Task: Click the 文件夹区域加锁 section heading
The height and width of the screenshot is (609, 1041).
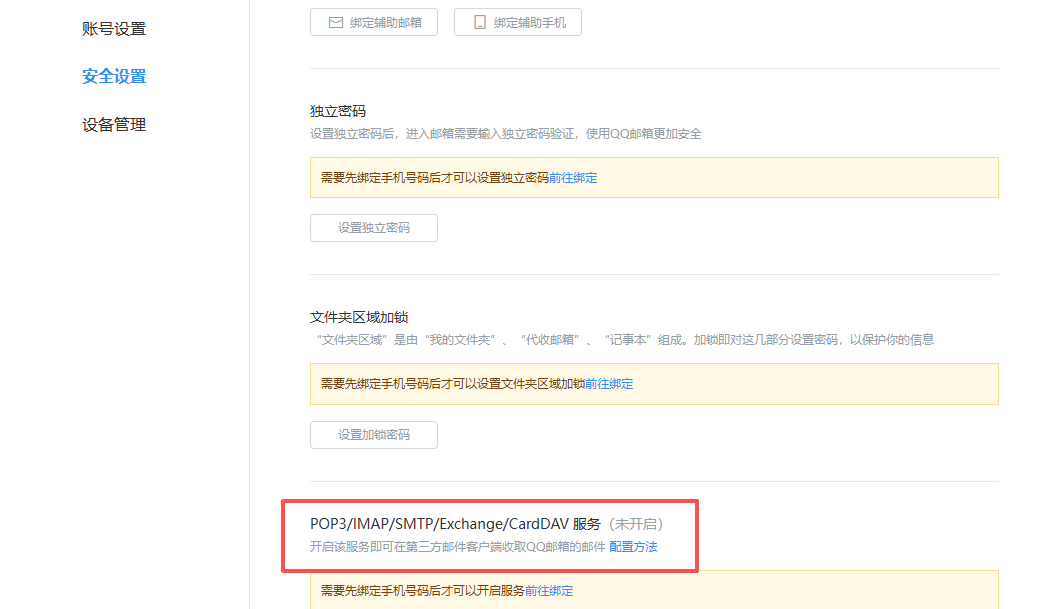Action: click(x=359, y=318)
